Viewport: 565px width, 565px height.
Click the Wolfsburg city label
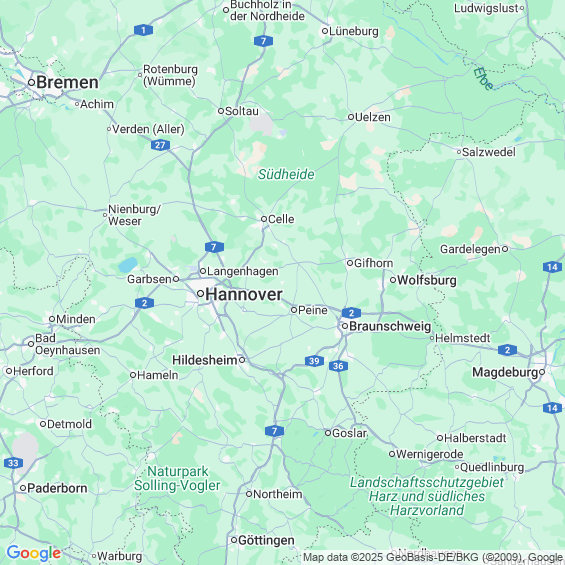coord(427,280)
